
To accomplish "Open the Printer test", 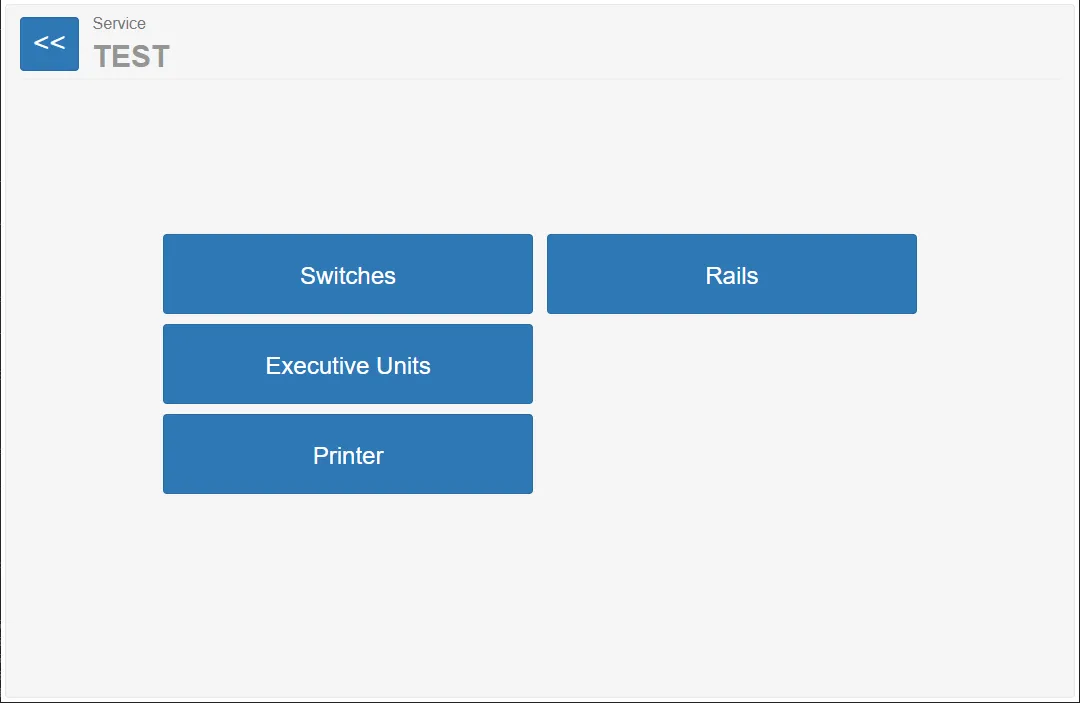I will (348, 454).
